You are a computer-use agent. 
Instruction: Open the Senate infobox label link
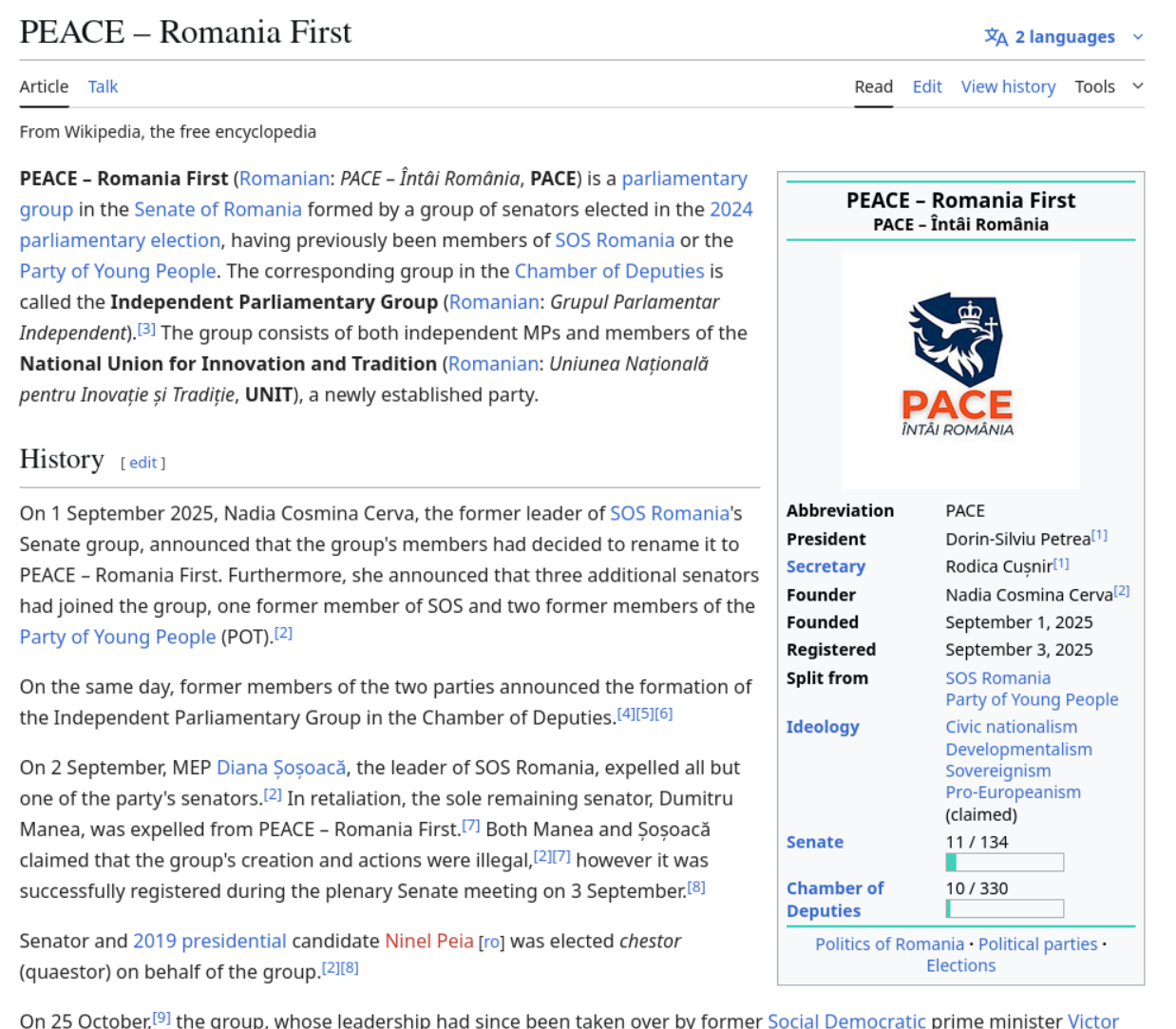point(815,842)
